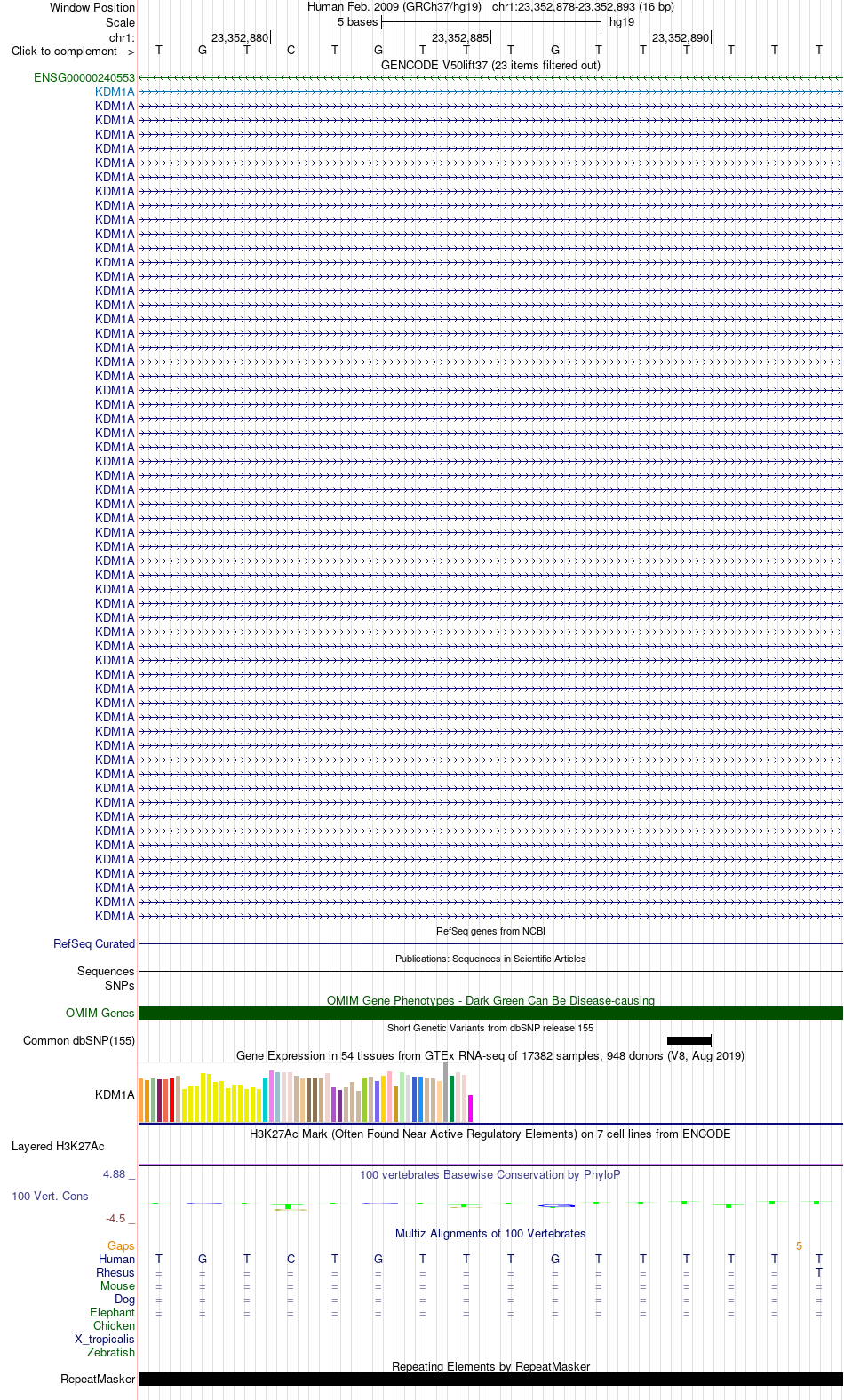844x1400 pixels.
Task: Click the 'chr1:' ruler label
Action: (122, 38)
